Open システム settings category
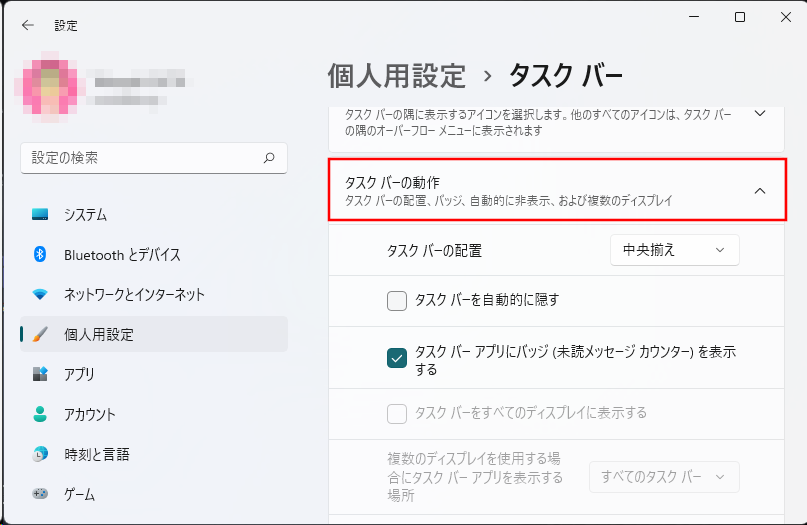This screenshot has height=525, width=807. tap(85, 215)
